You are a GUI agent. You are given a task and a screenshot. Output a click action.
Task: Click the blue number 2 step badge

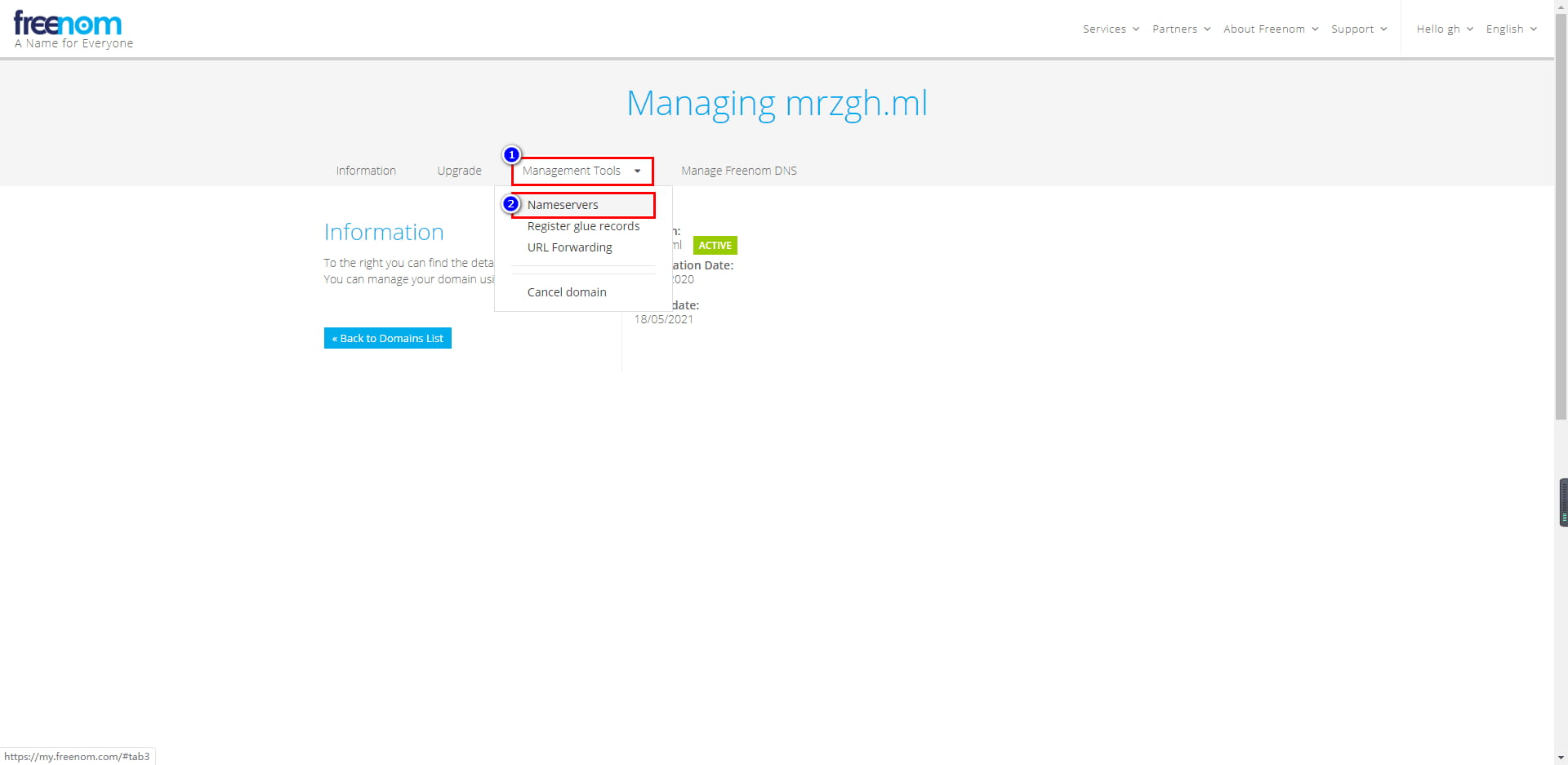pos(511,204)
